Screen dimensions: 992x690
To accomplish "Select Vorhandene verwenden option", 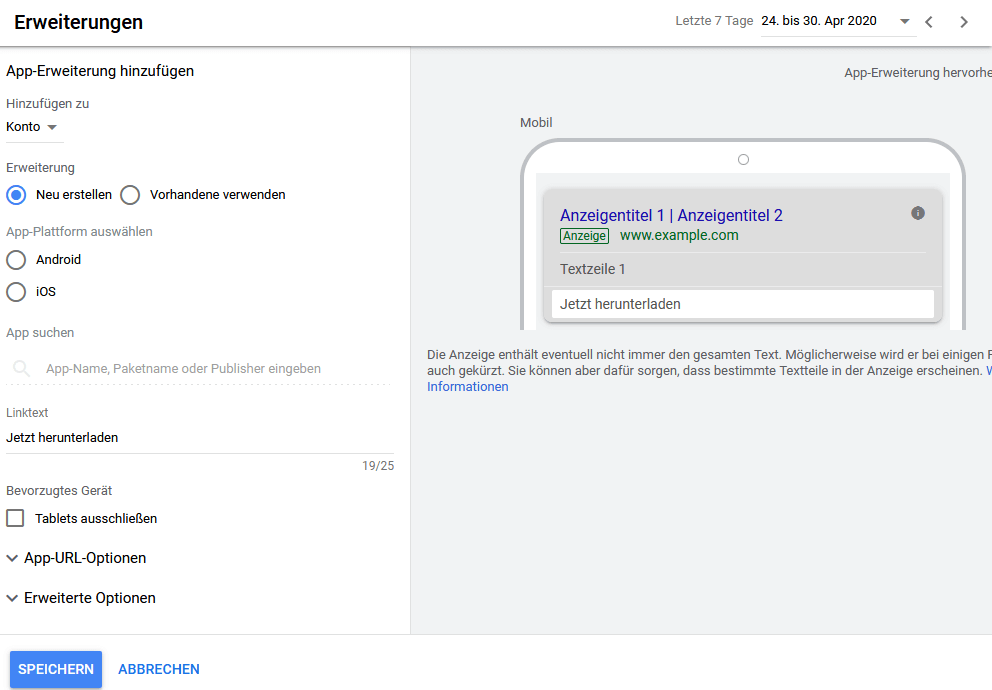I will point(130,195).
